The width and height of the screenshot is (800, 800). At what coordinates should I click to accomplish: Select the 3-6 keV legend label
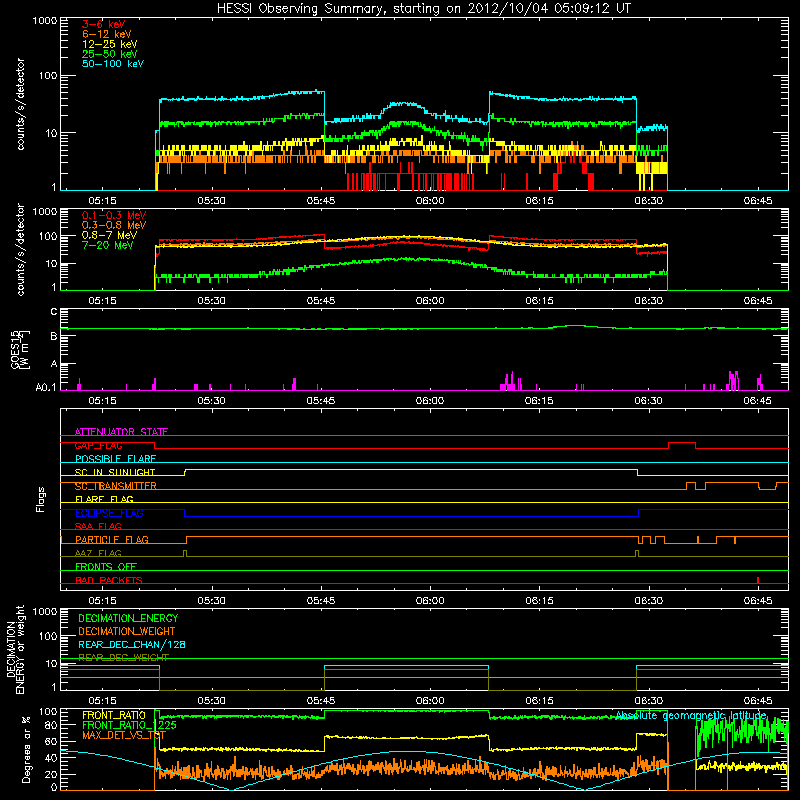point(104,24)
